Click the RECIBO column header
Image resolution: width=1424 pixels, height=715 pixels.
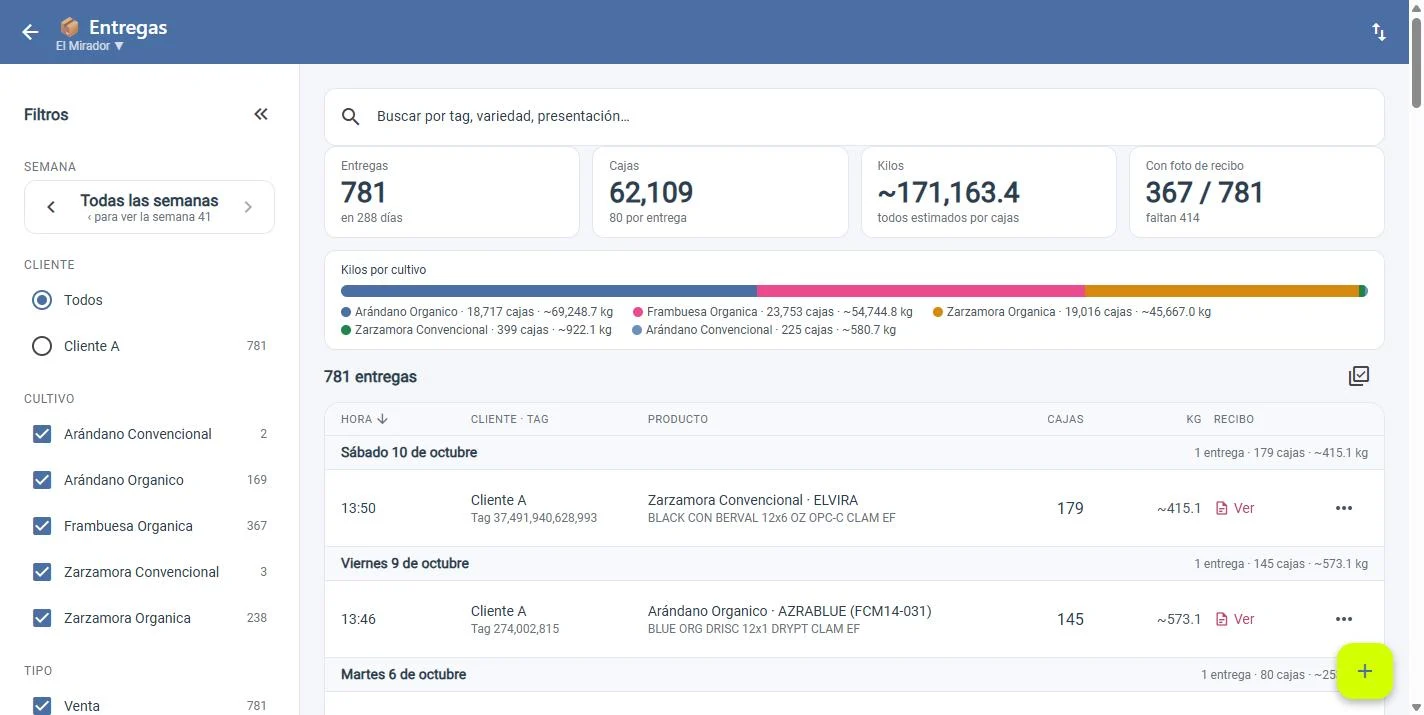(1234, 419)
